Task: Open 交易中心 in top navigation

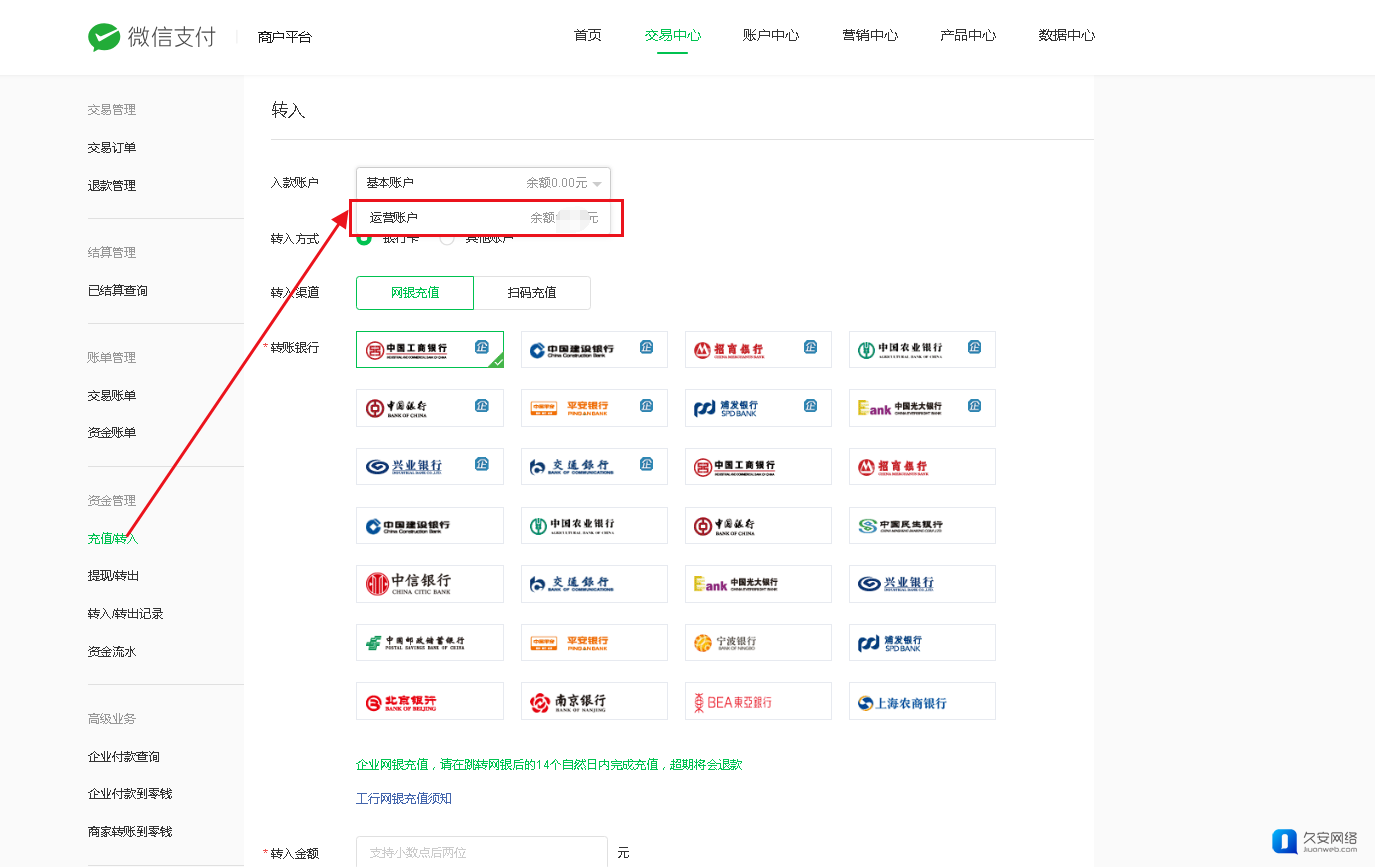Action: pos(673,36)
